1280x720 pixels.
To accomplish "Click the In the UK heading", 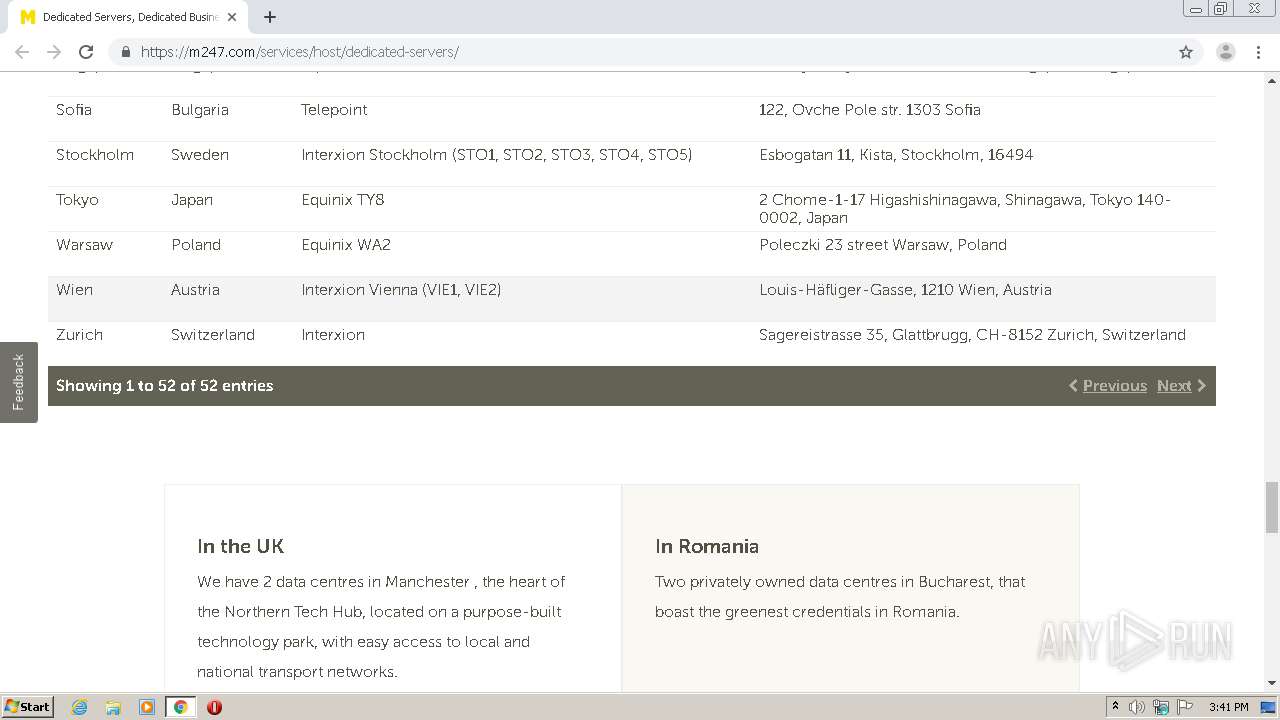I will [241, 546].
